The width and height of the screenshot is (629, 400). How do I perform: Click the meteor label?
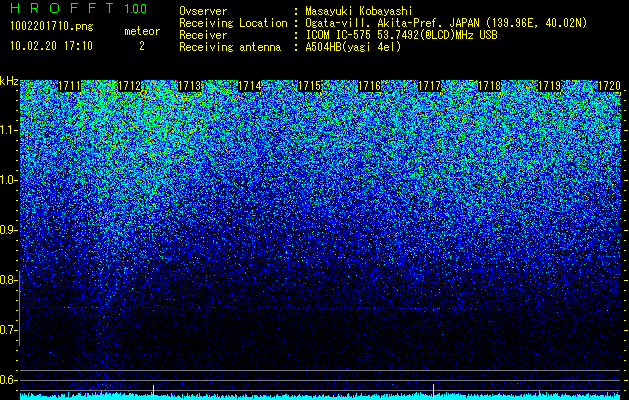tap(142, 31)
